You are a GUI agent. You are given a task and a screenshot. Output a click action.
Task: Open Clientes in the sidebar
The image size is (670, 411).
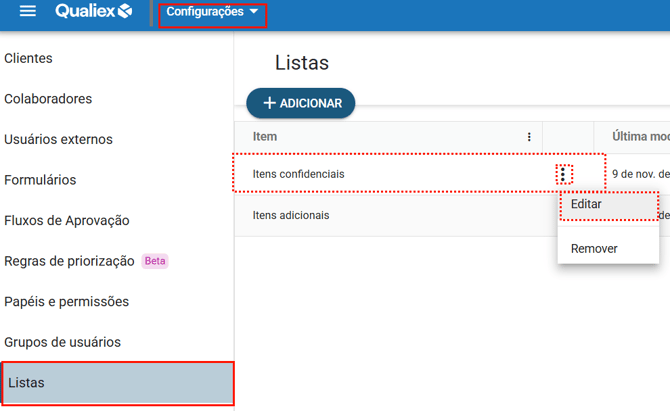pyautogui.click(x=29, y=59)
